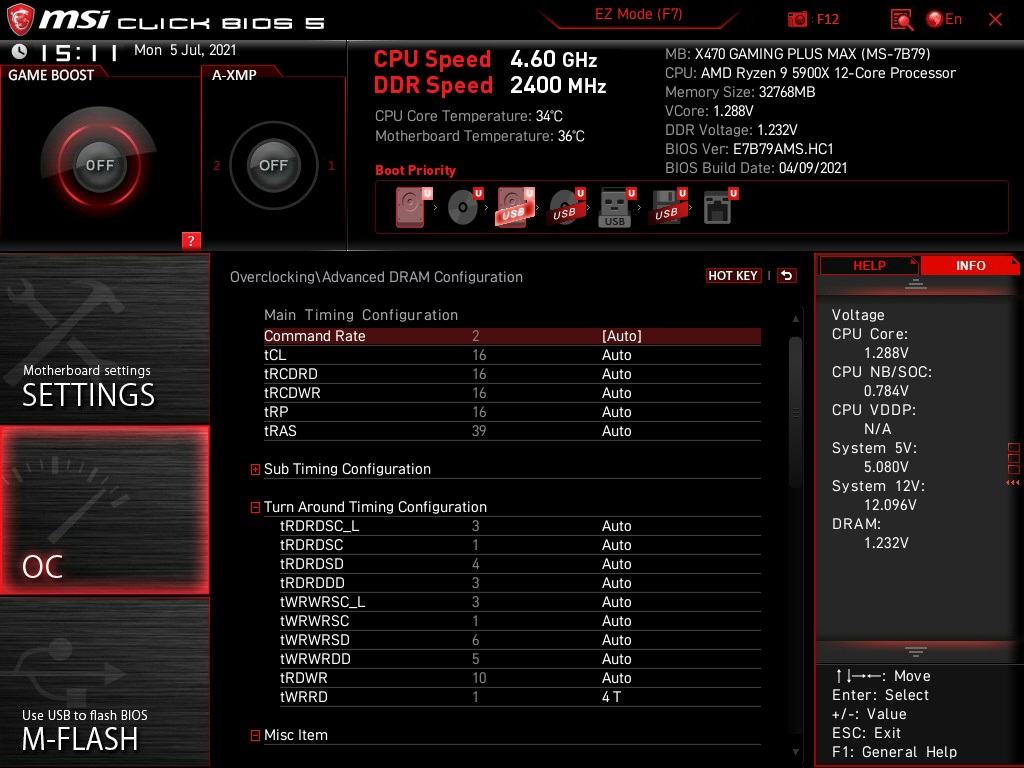Viewport: 1024px width, 768px height.
Task: Click the Overclocking\Advanced DRAM Configuration breadcrumb
Action: click(376, 277)
